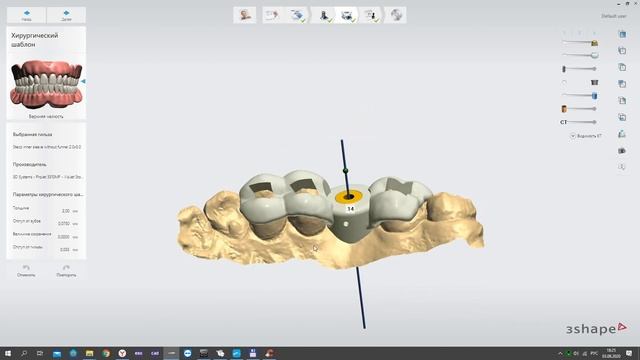Toggle the radio button left of dark crown icon
The width and height of the screenshot is (640, 360).
[x=564, y=83]
